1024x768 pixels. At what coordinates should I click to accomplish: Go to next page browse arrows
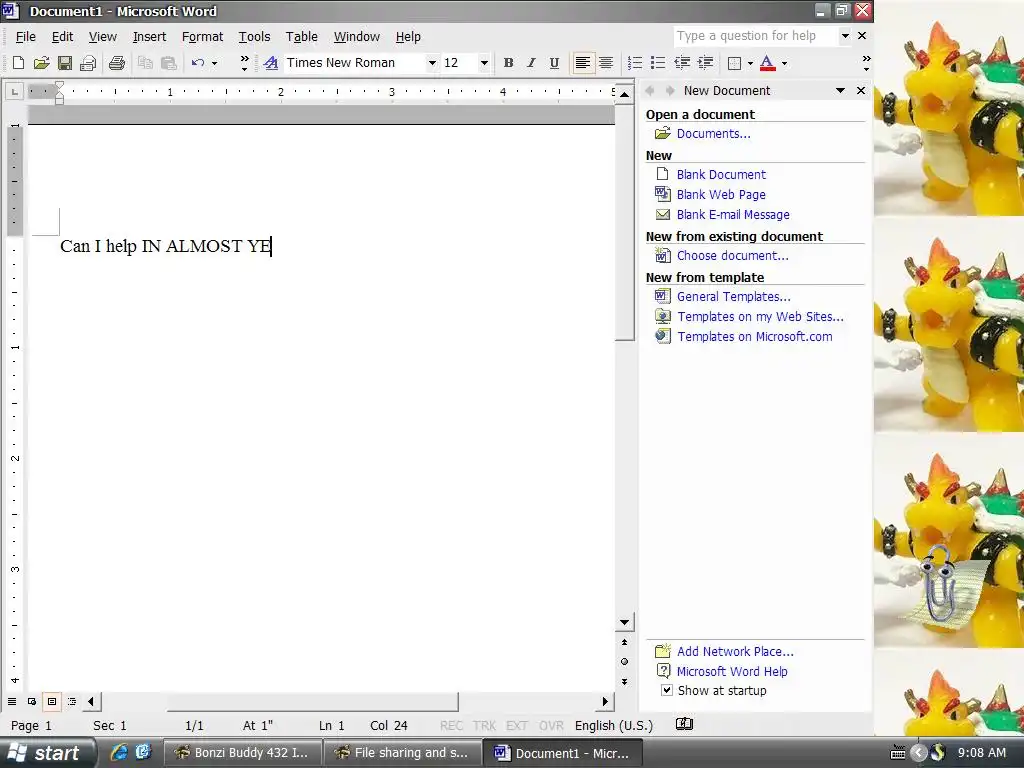click(624, 681)
